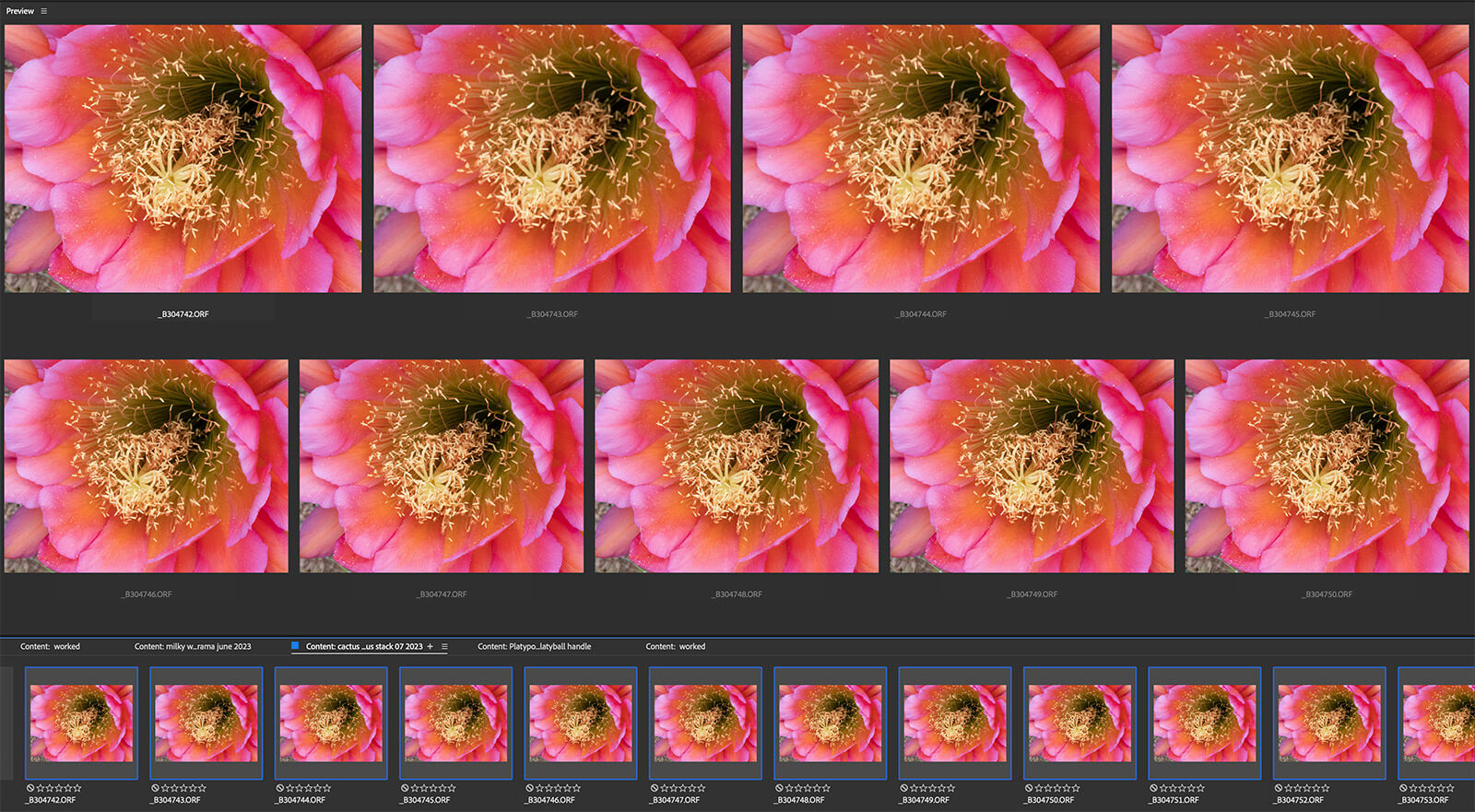The width and height of the screenshot is (1475, 812).
Task: Give _B304746.ORF thumbnail a five-star rating
Action: (577, 788)
